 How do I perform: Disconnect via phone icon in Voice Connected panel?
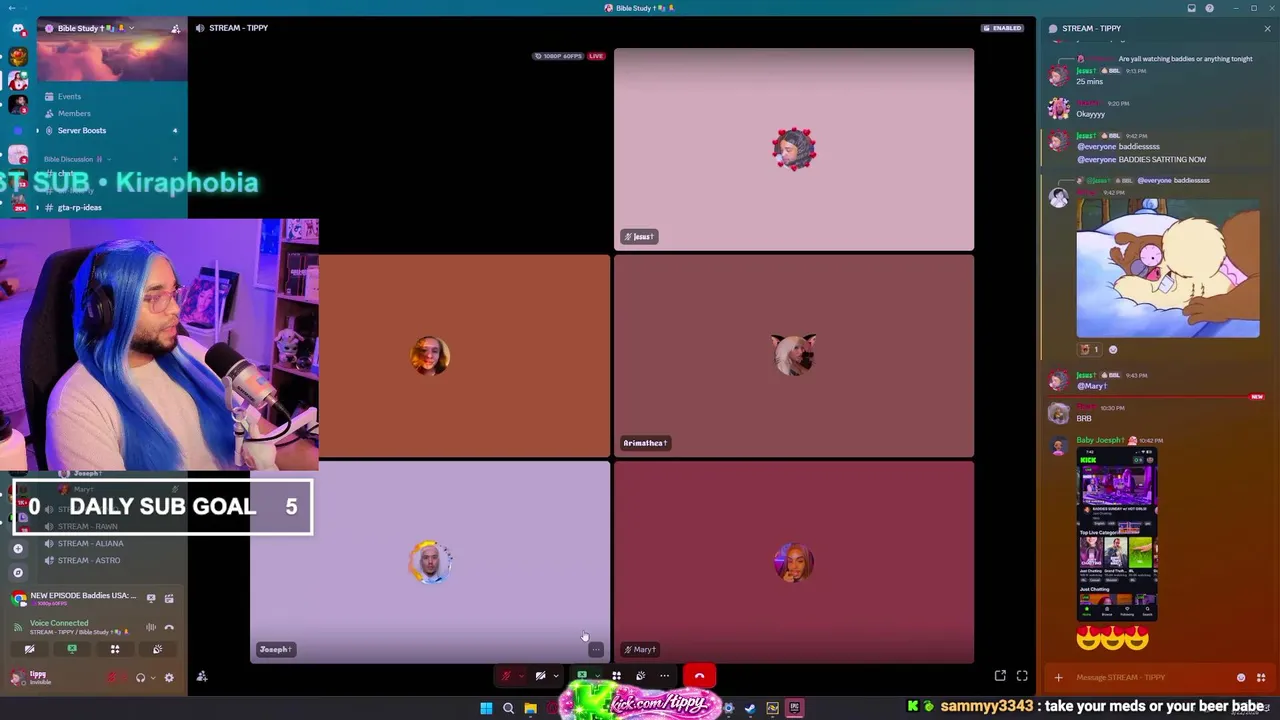click(169, 627)
